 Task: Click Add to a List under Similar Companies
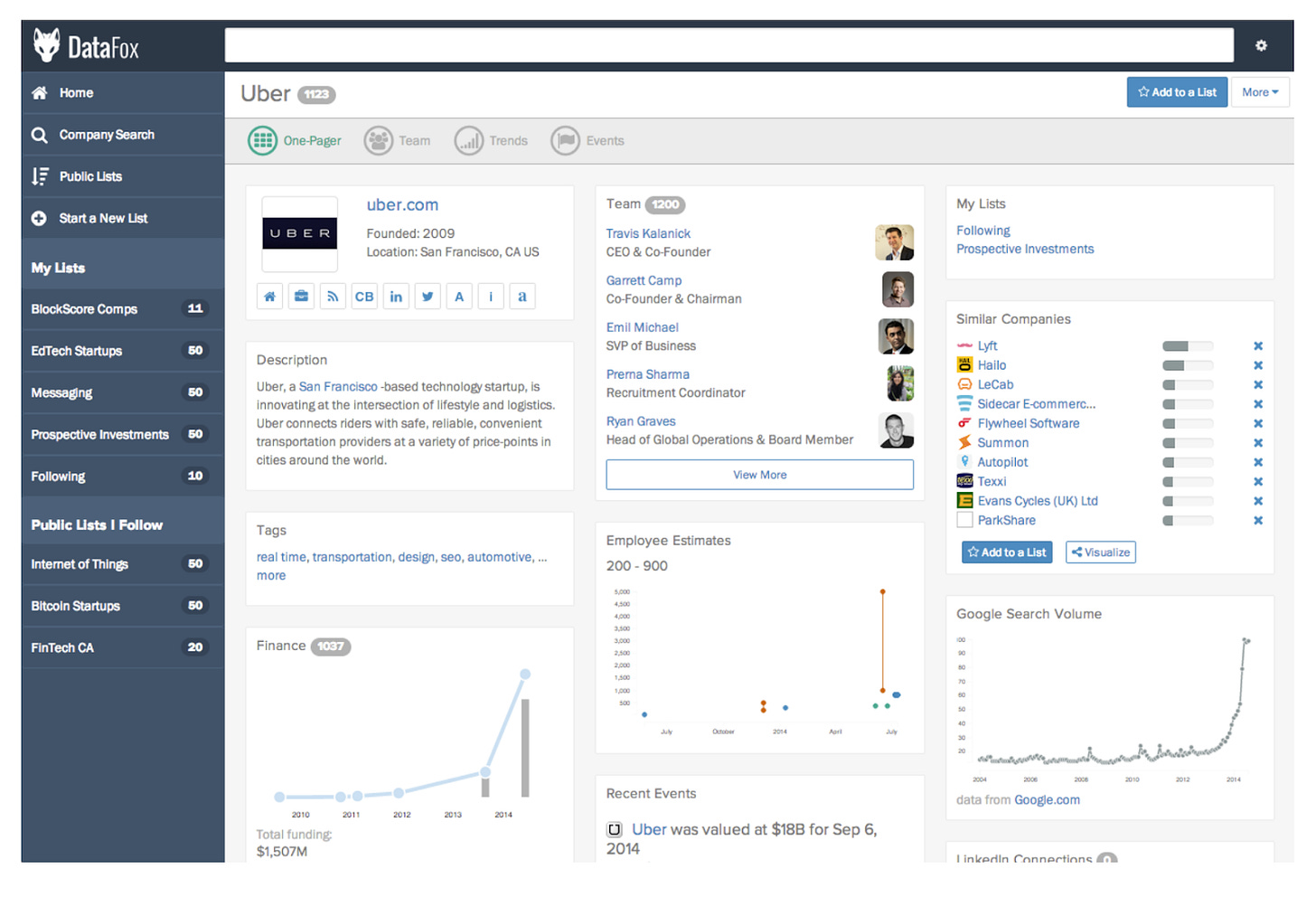click(x=1007, y=552)
